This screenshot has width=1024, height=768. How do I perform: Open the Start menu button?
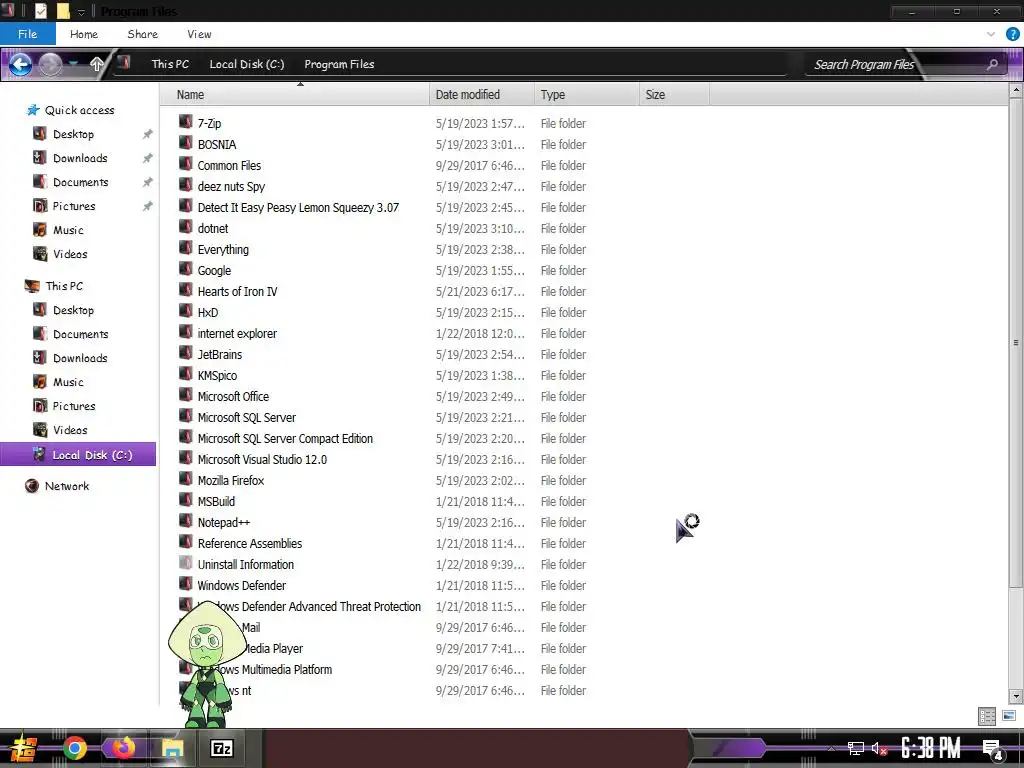[x=23, y=748]
